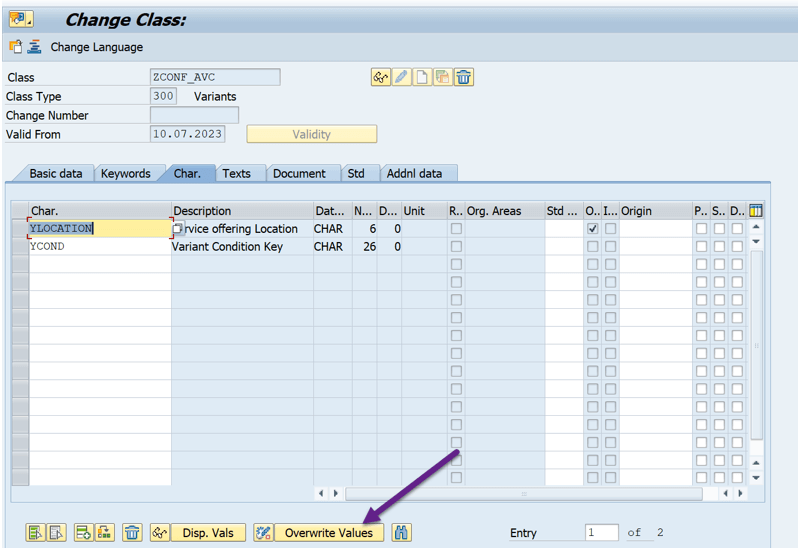Click the YLOCATION characteristic cell
The width and height of the screenshot is (801, 548).
100,228
